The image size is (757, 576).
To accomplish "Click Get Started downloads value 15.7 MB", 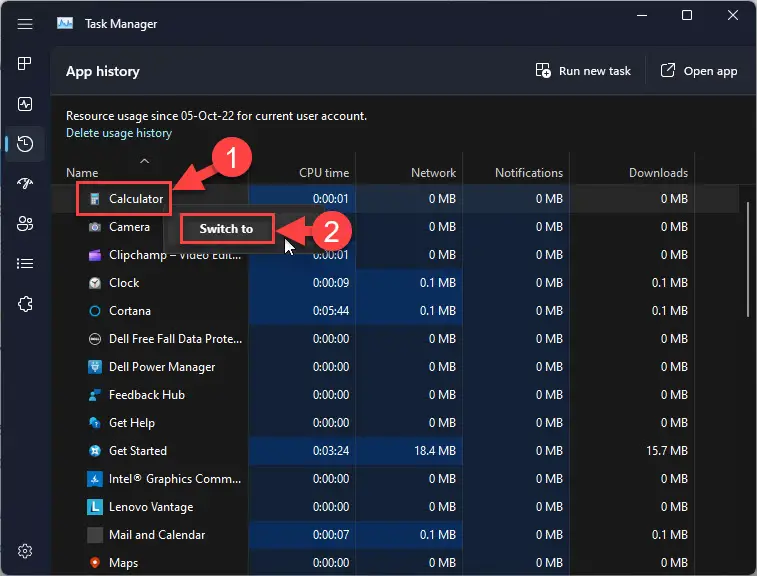I will point(667,450).
